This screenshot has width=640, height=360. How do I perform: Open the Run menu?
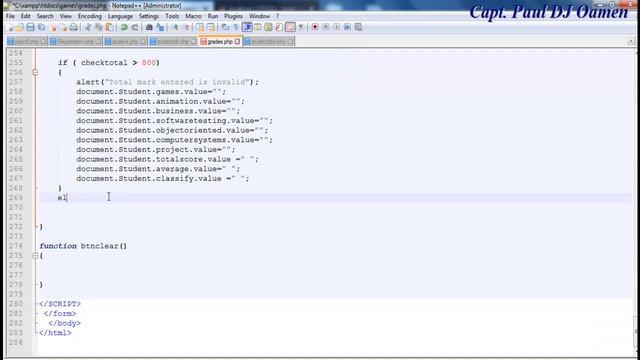(213, 16)
